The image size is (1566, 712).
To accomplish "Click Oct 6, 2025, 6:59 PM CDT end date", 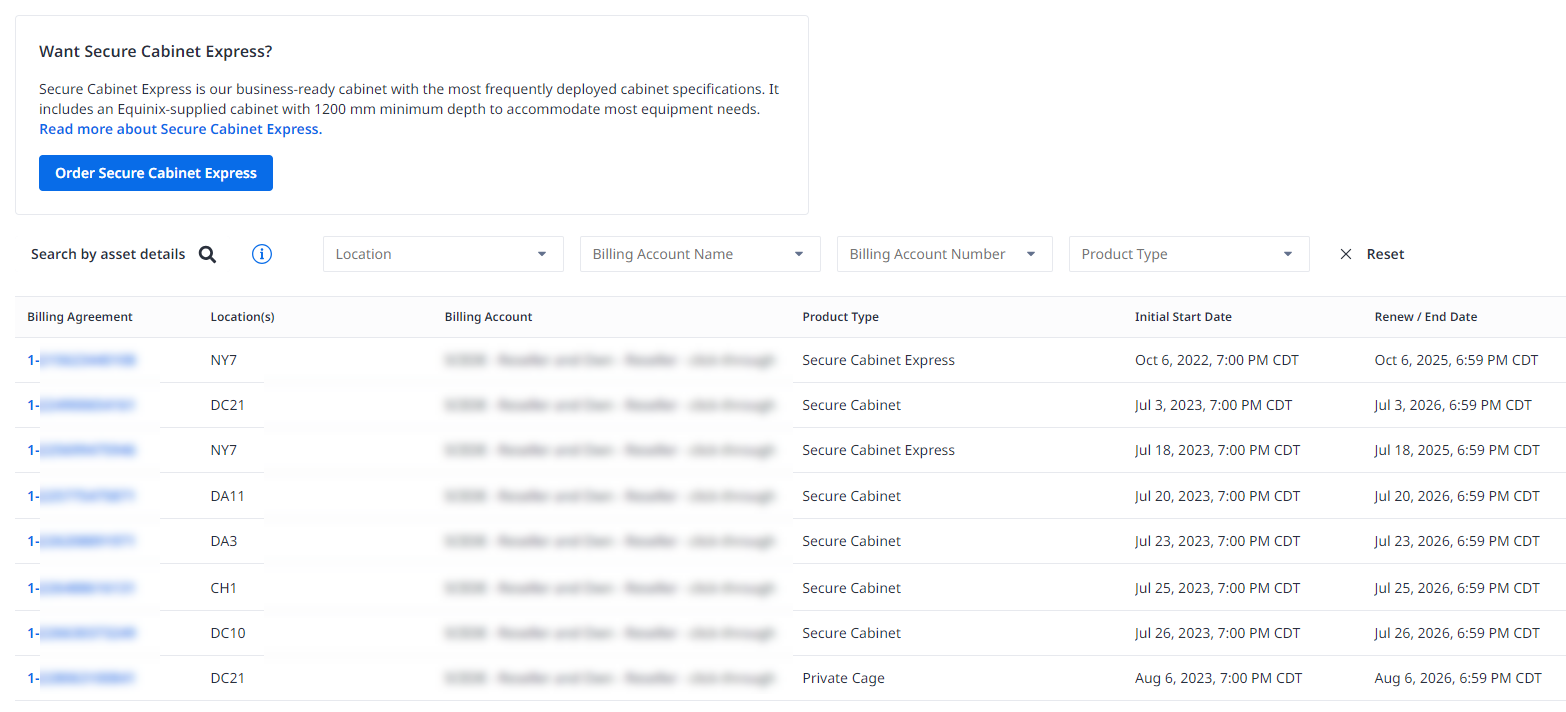I will point(1457,360).
